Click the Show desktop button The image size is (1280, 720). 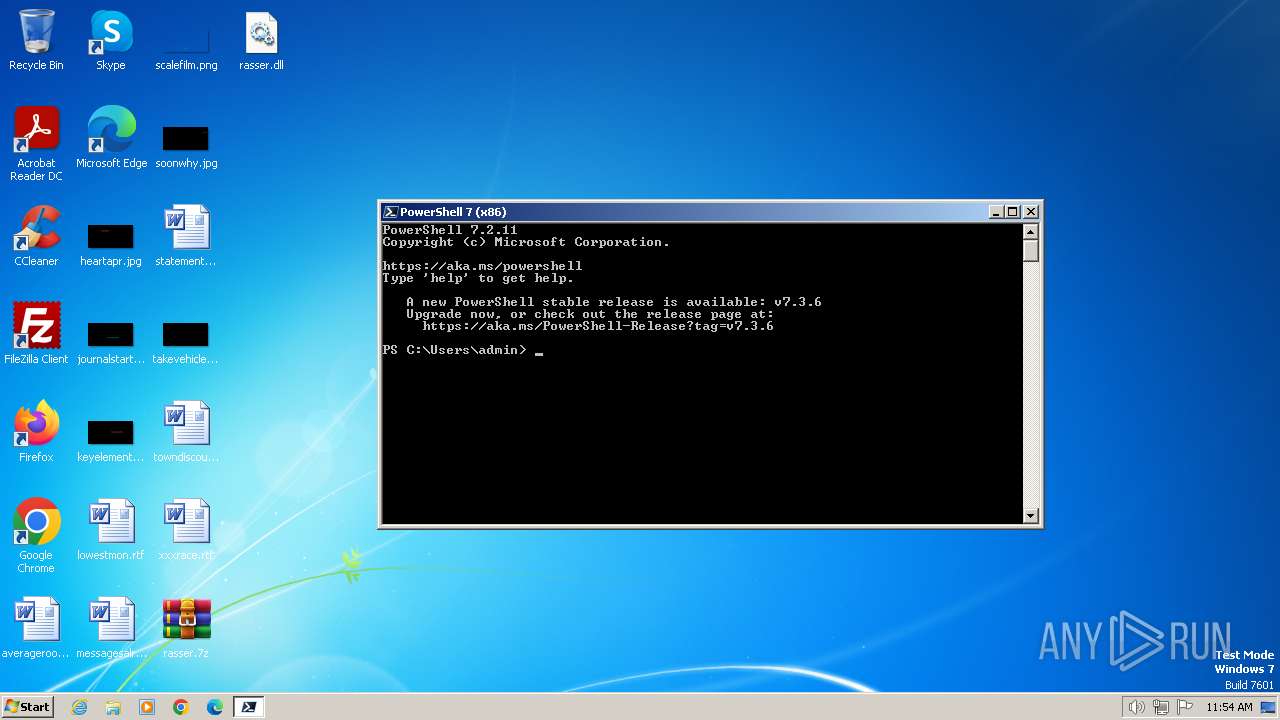(x=1269, y=707)
